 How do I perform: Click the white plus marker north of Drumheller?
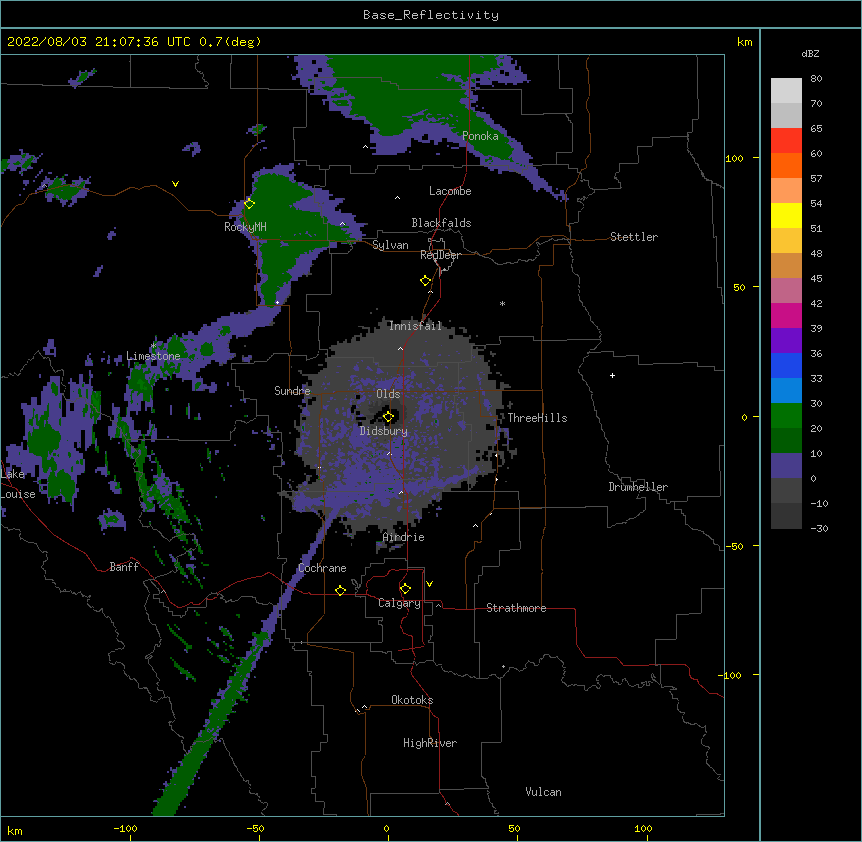click(x=612, y=375)
